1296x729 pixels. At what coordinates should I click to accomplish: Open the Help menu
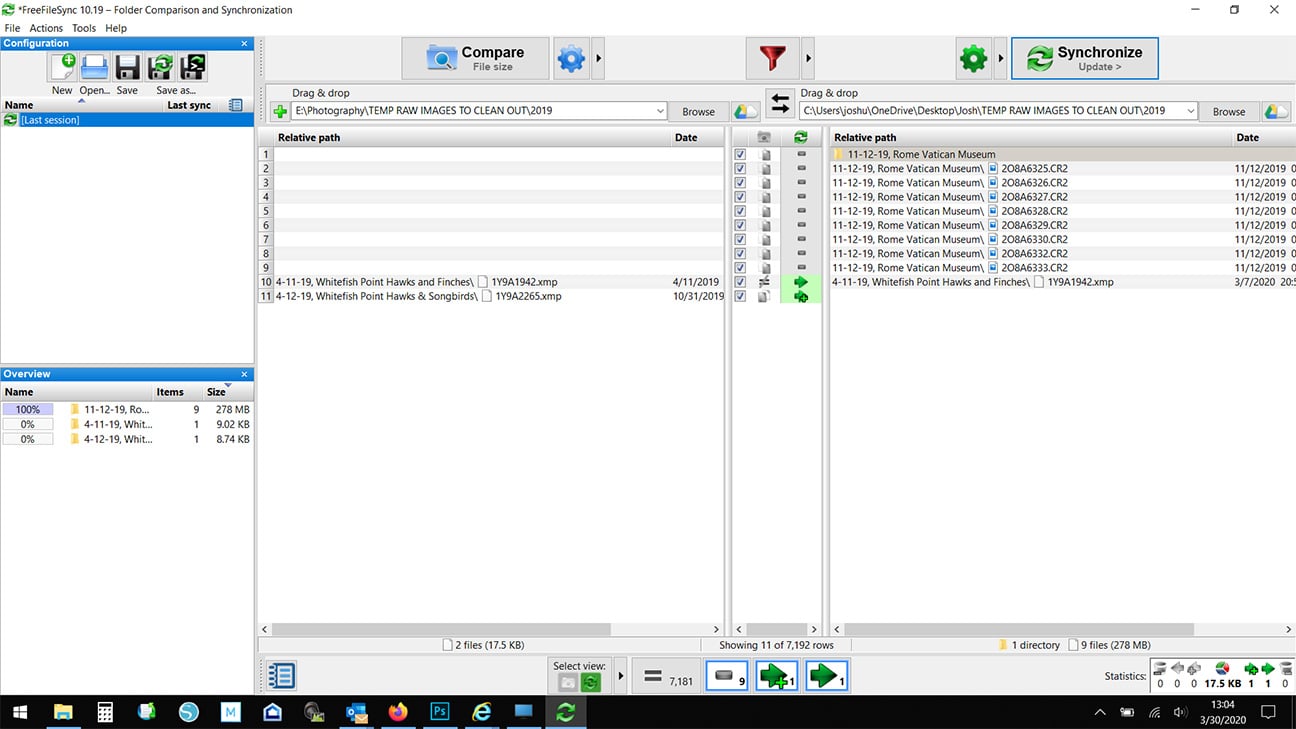click(x=116, y=28)
